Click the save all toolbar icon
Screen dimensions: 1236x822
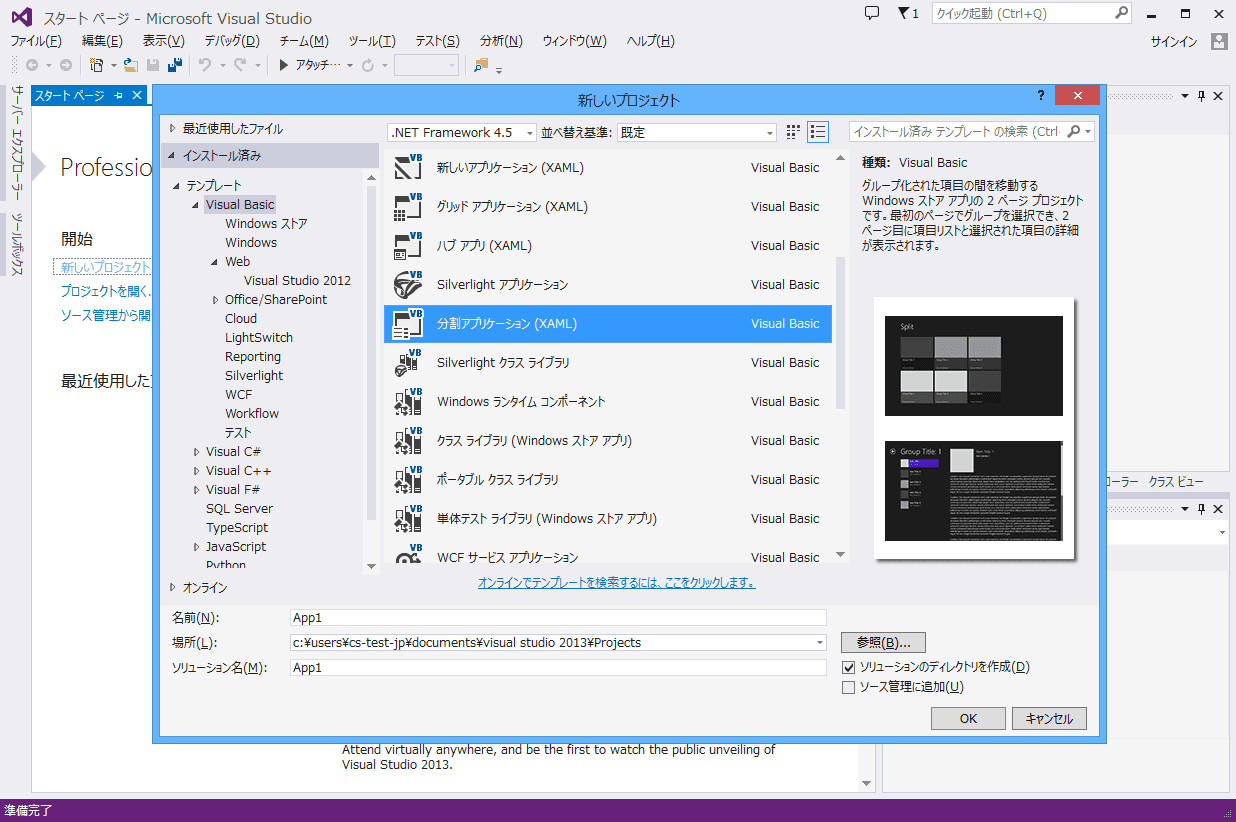pos(175,65)
